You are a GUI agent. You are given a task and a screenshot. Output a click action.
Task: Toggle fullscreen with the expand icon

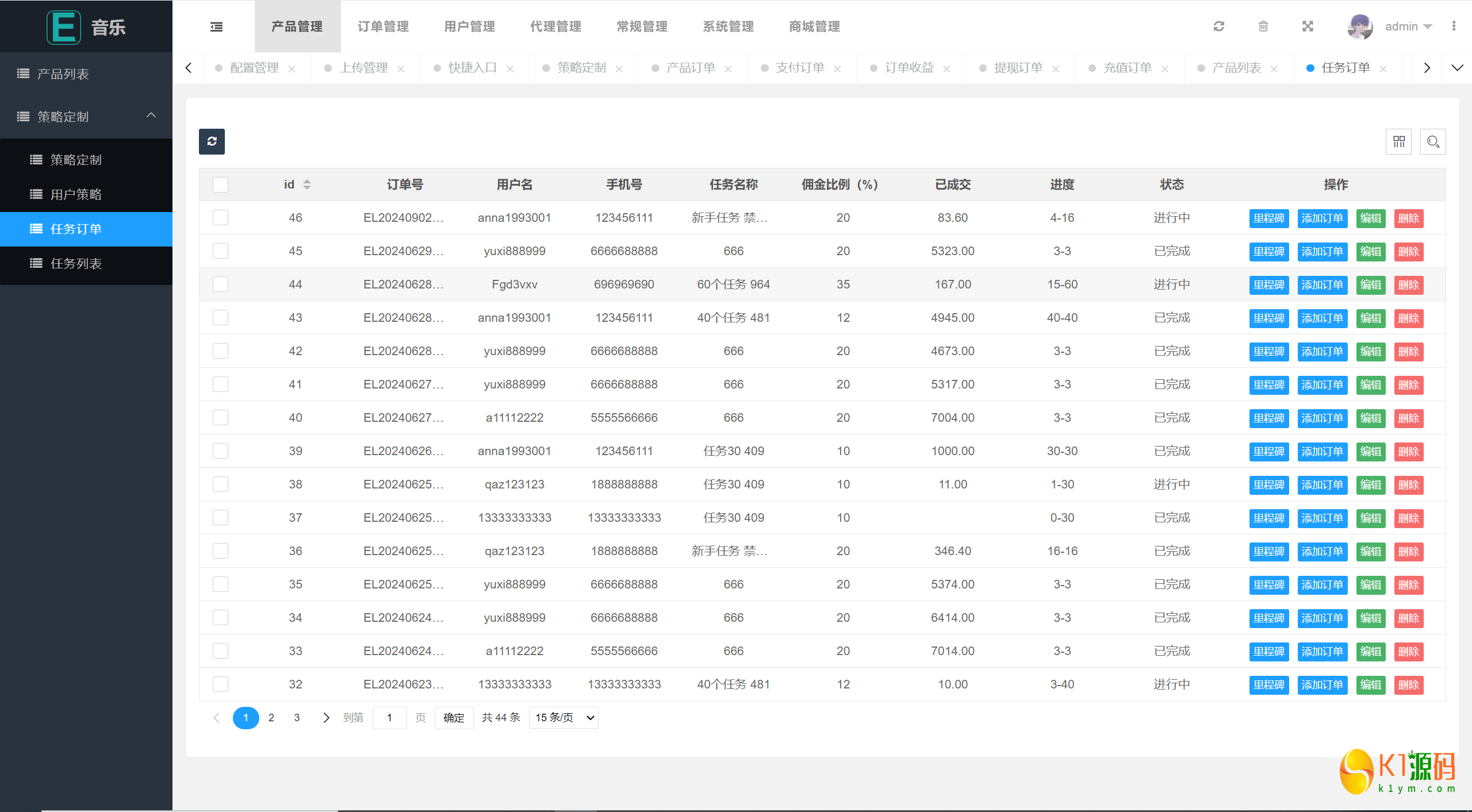1308,26
